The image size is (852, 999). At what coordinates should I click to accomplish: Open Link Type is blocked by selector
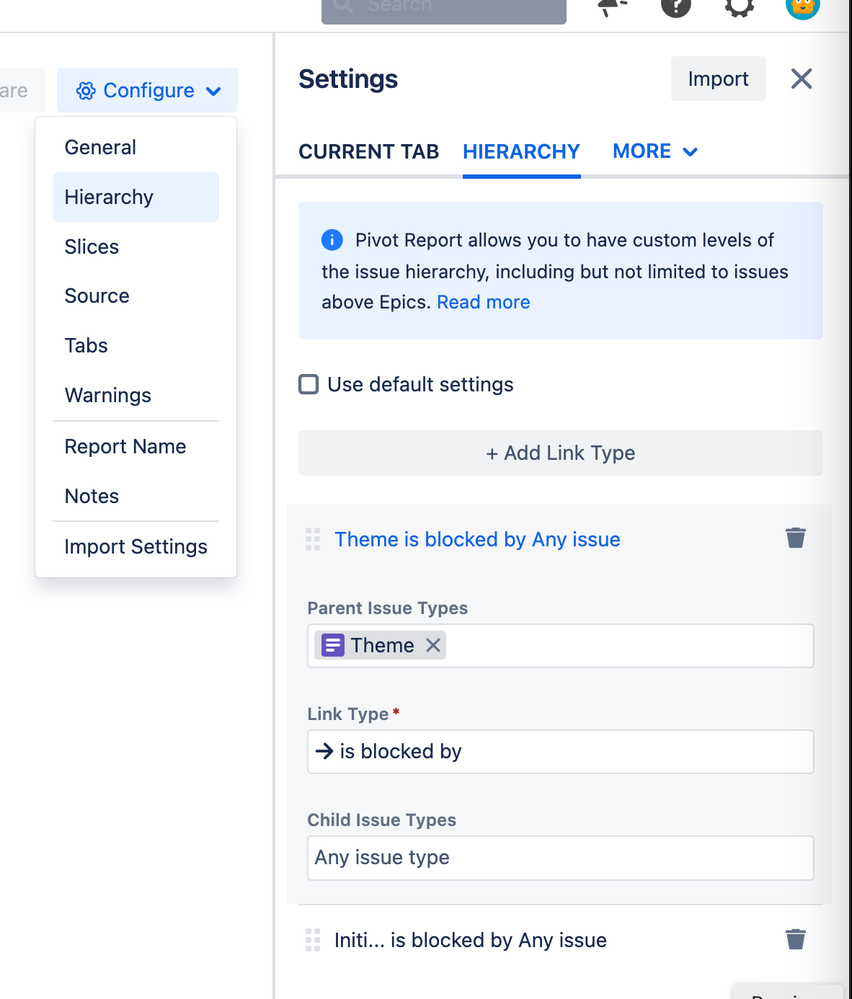click(561, 752)
